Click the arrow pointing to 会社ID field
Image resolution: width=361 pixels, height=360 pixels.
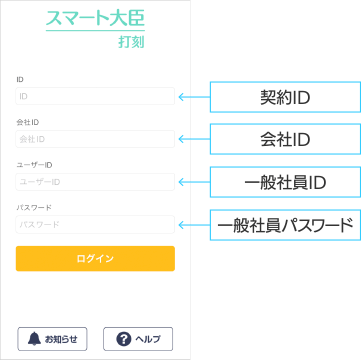(194, 139)
